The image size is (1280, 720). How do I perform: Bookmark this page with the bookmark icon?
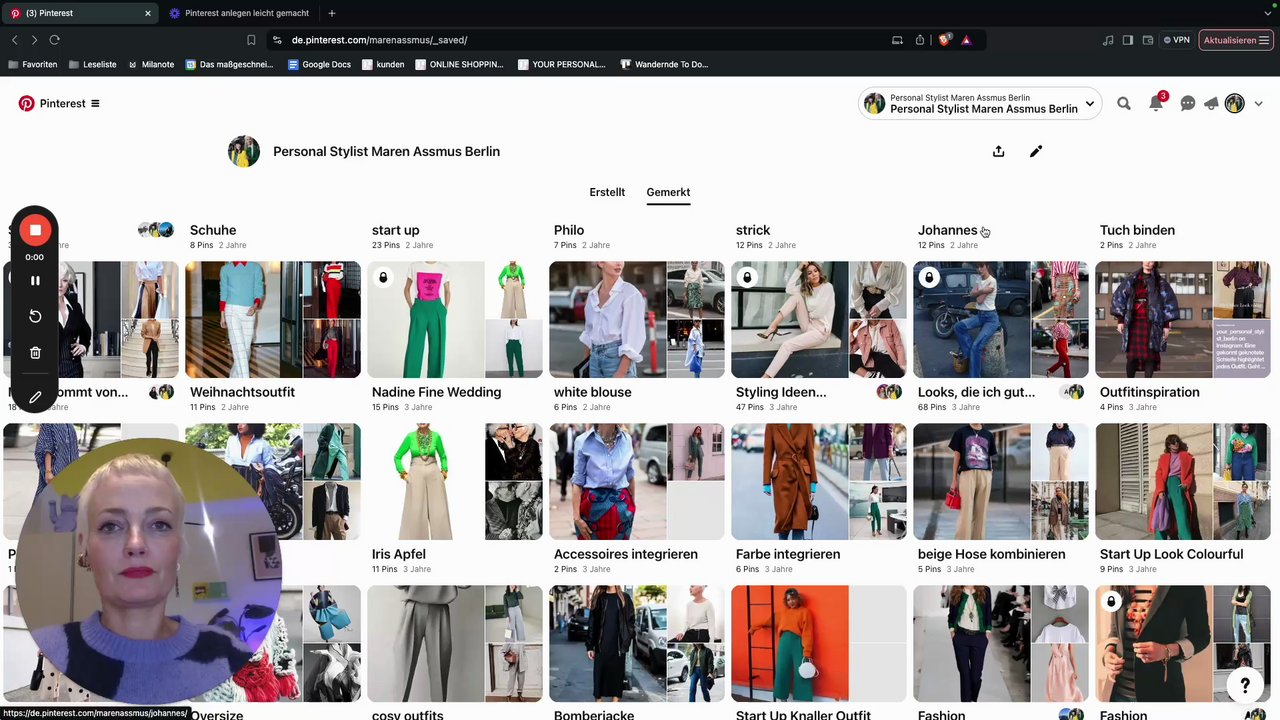click(x=251, y=40)
